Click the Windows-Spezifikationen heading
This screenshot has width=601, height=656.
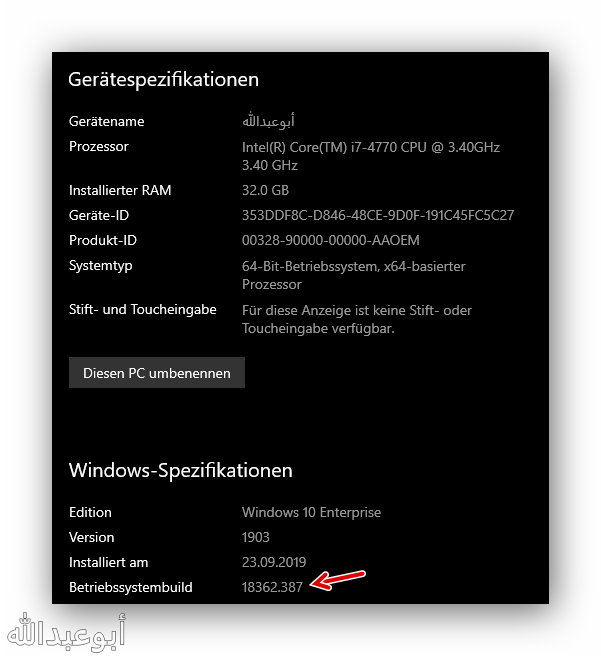click(180, 469)
